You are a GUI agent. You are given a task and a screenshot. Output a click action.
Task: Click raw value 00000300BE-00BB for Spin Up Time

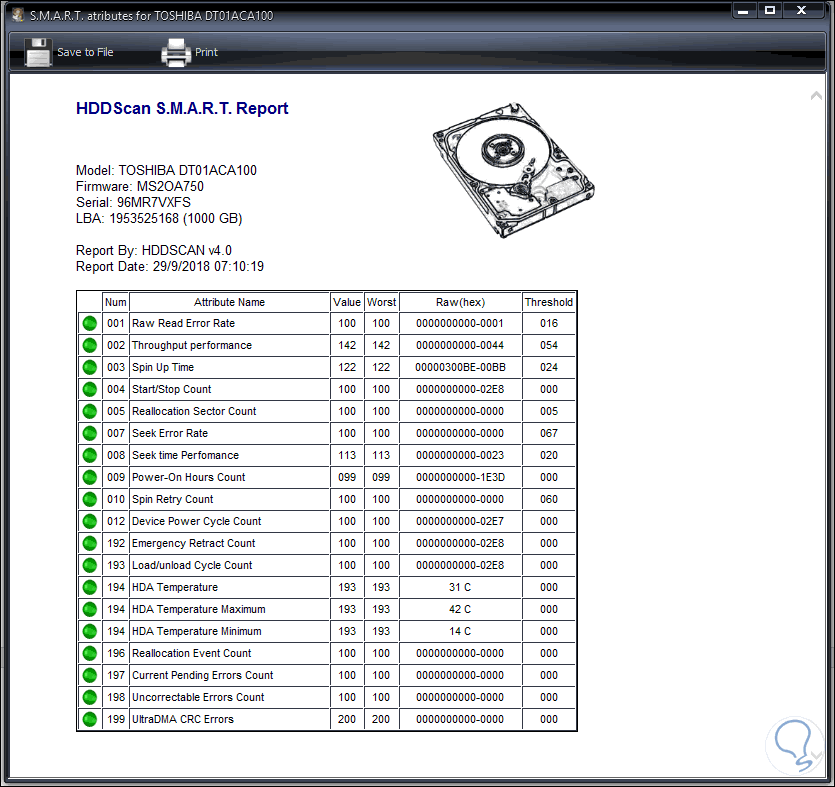460,367
